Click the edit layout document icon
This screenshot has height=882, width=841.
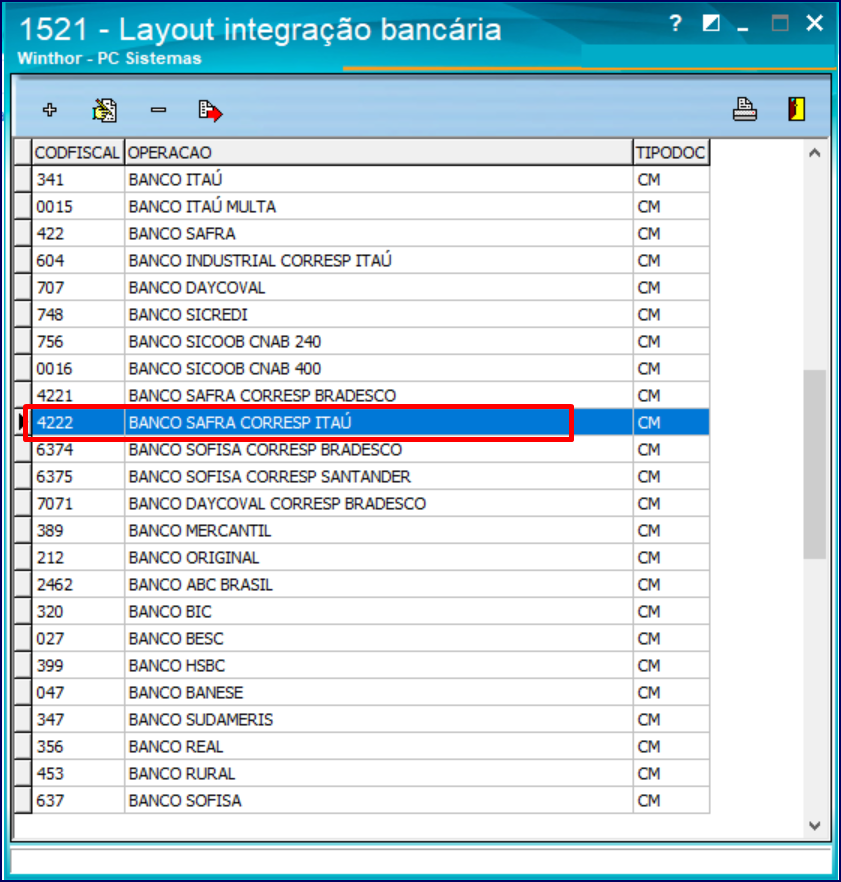(x=105, y=110)
